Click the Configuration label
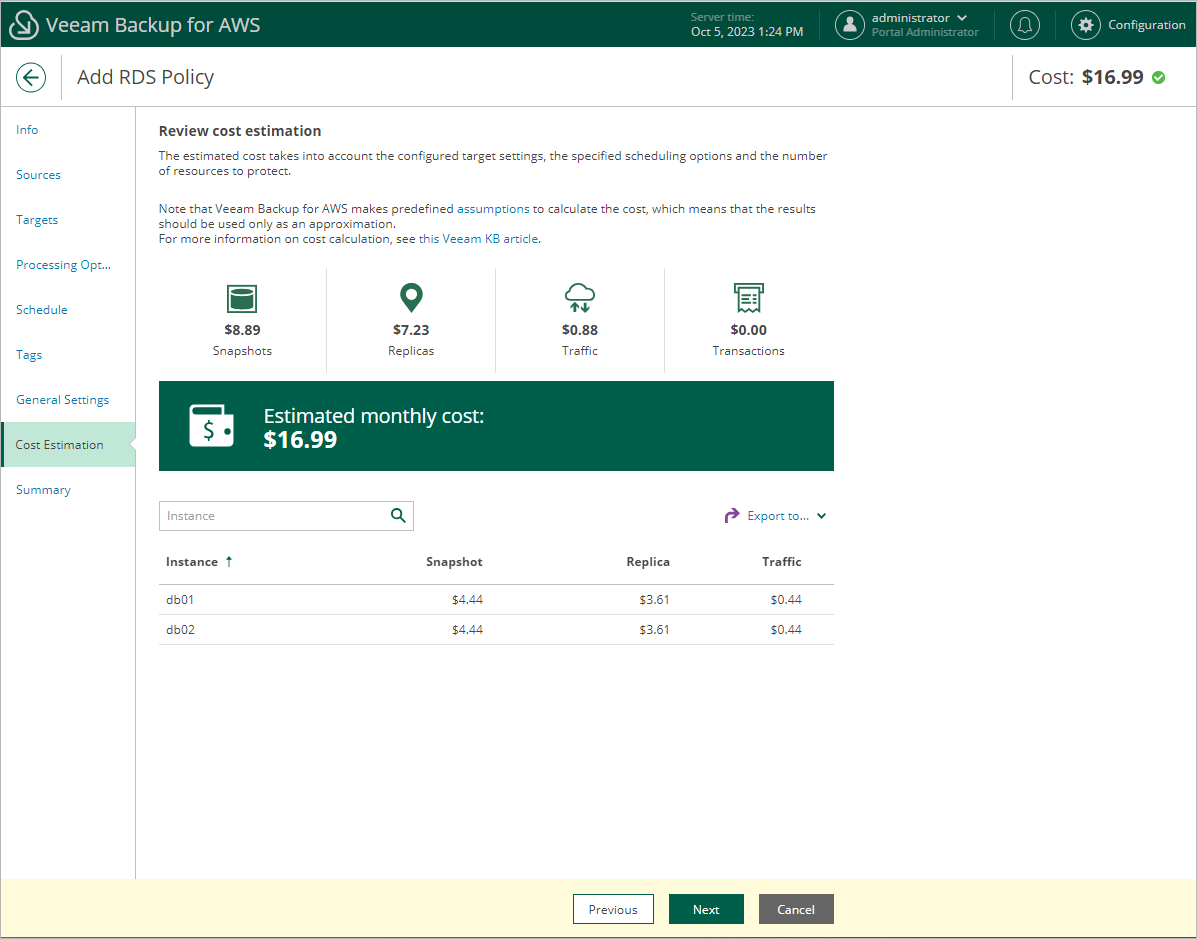1197x939 pixels. click(x=1147, y=24)
